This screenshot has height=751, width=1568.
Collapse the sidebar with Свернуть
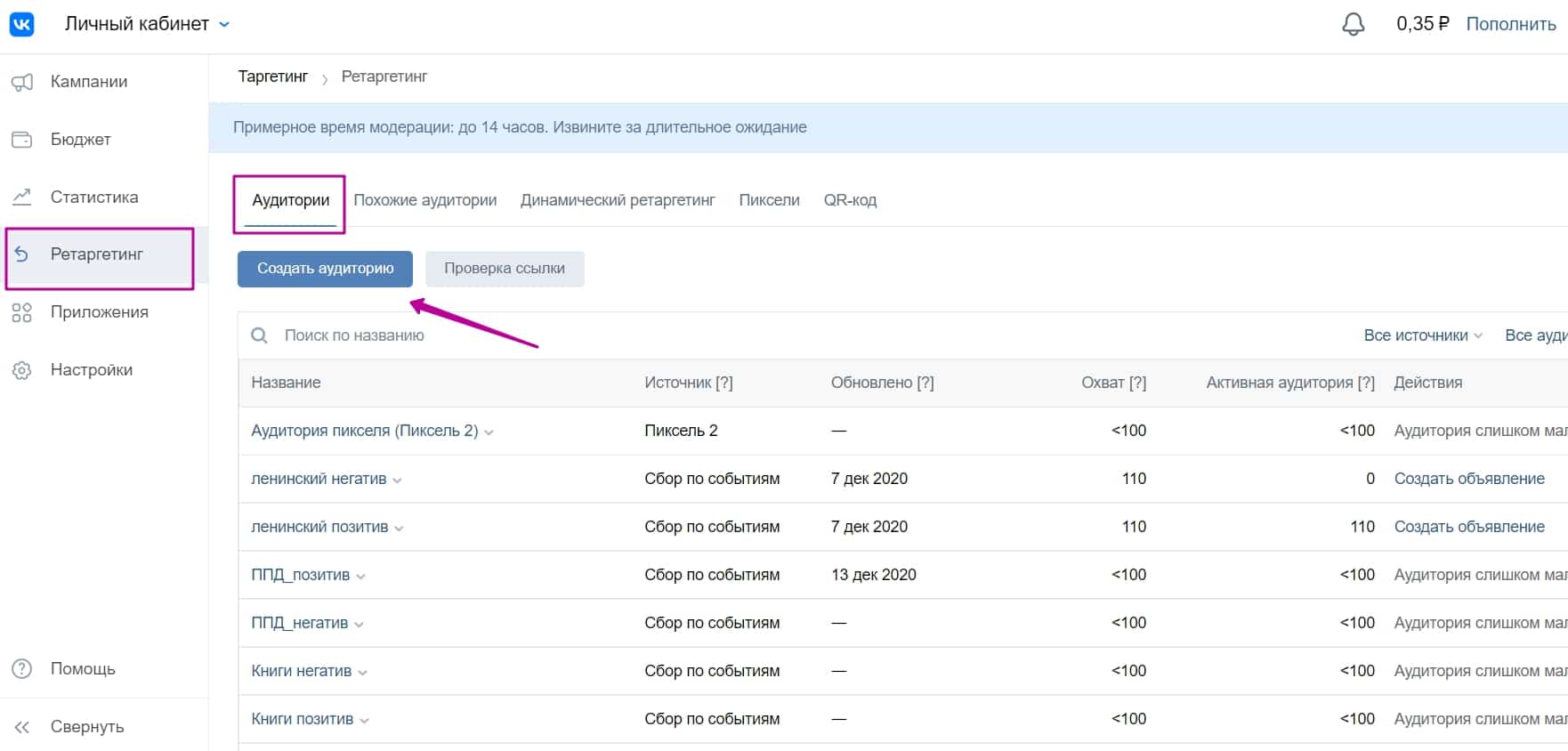click(x=104, y=727)
